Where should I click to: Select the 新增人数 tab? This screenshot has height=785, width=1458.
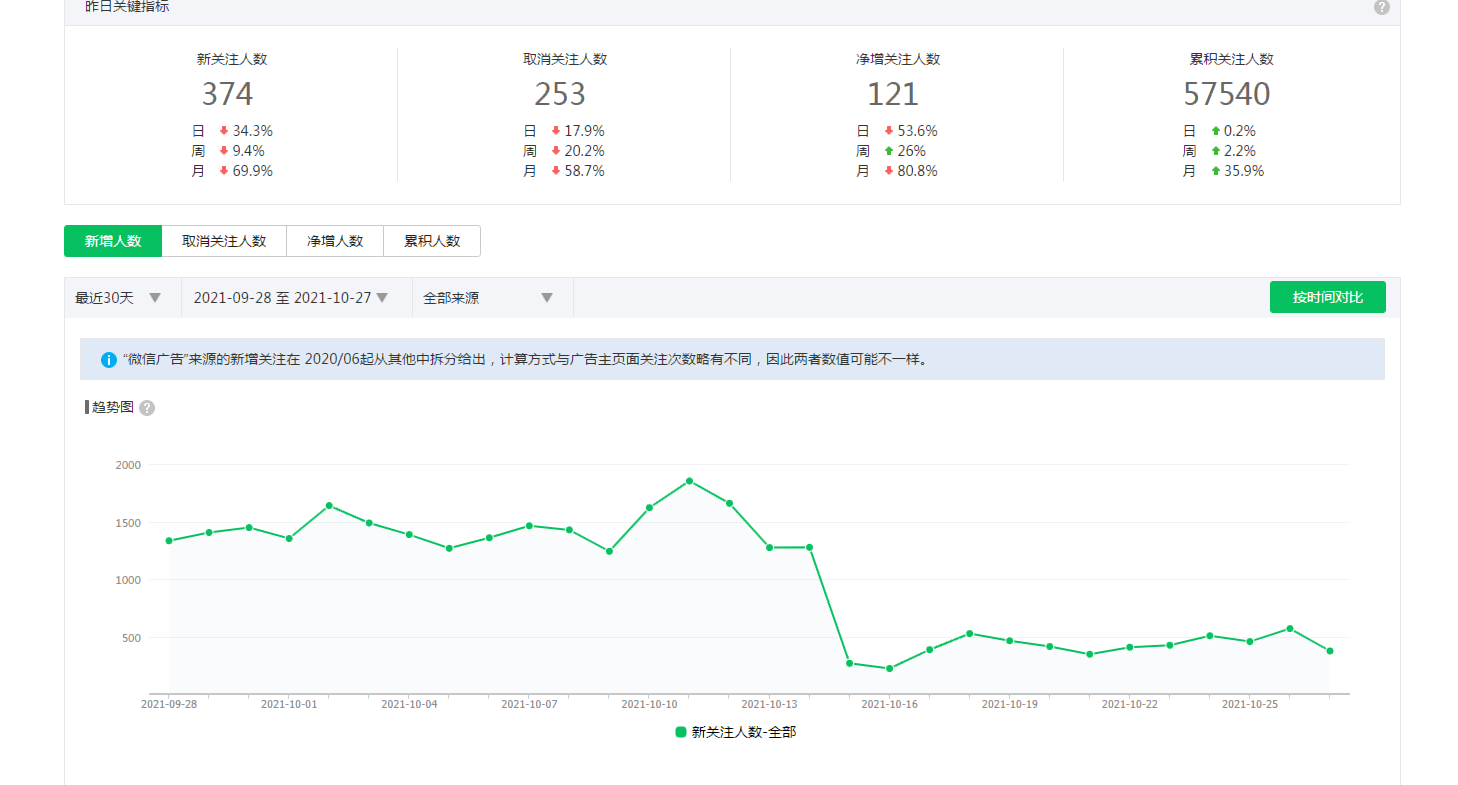tap(113, 241)
